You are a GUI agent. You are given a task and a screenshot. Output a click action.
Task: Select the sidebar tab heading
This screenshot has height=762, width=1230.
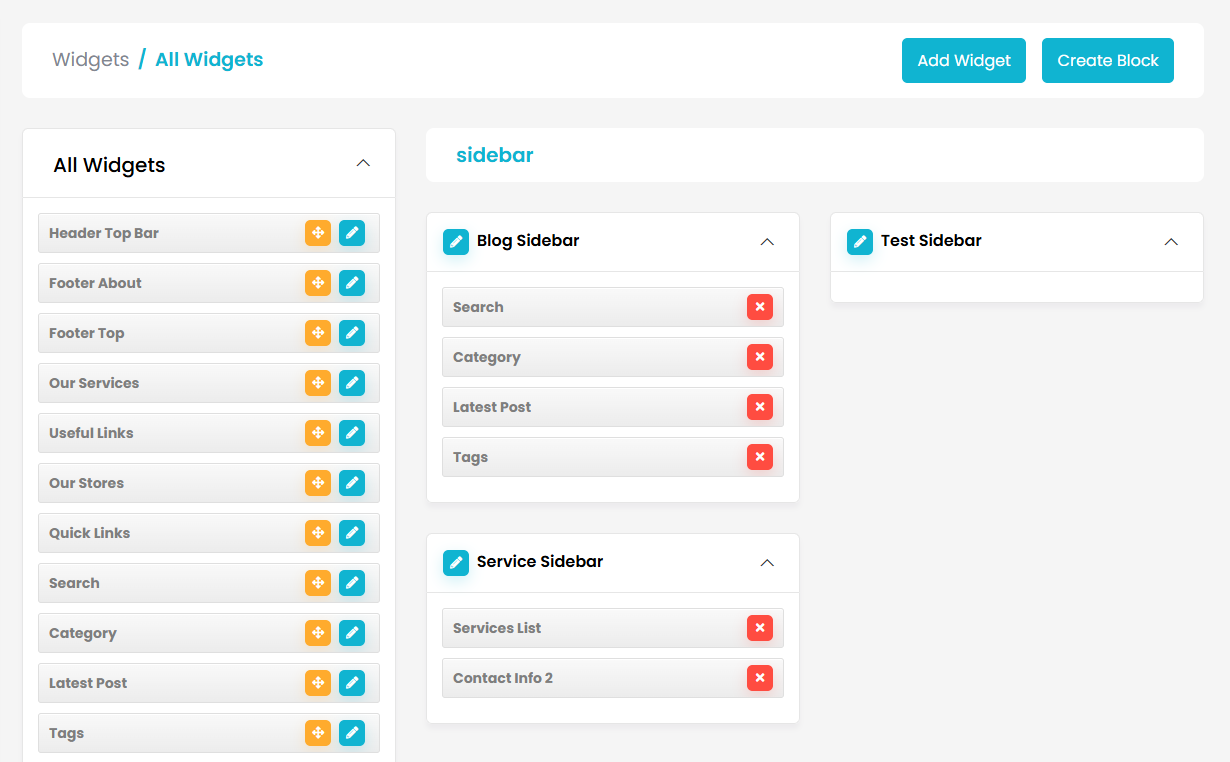pyautogui.click(x=495, y=155)
